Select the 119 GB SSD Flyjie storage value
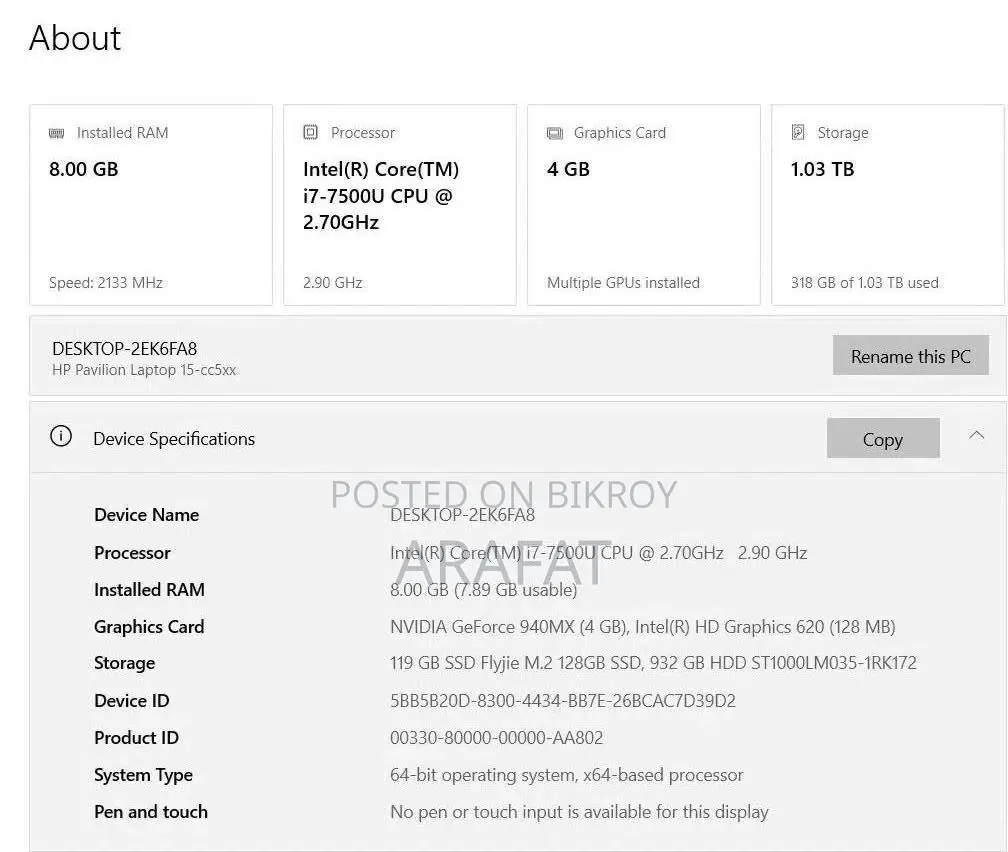The height and width of the screenshot is (852, 1008). (x=653, y=663)
